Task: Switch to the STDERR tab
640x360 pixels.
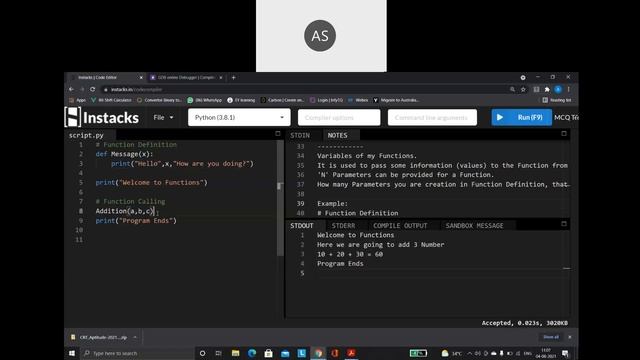Action: tap(343, 226)
